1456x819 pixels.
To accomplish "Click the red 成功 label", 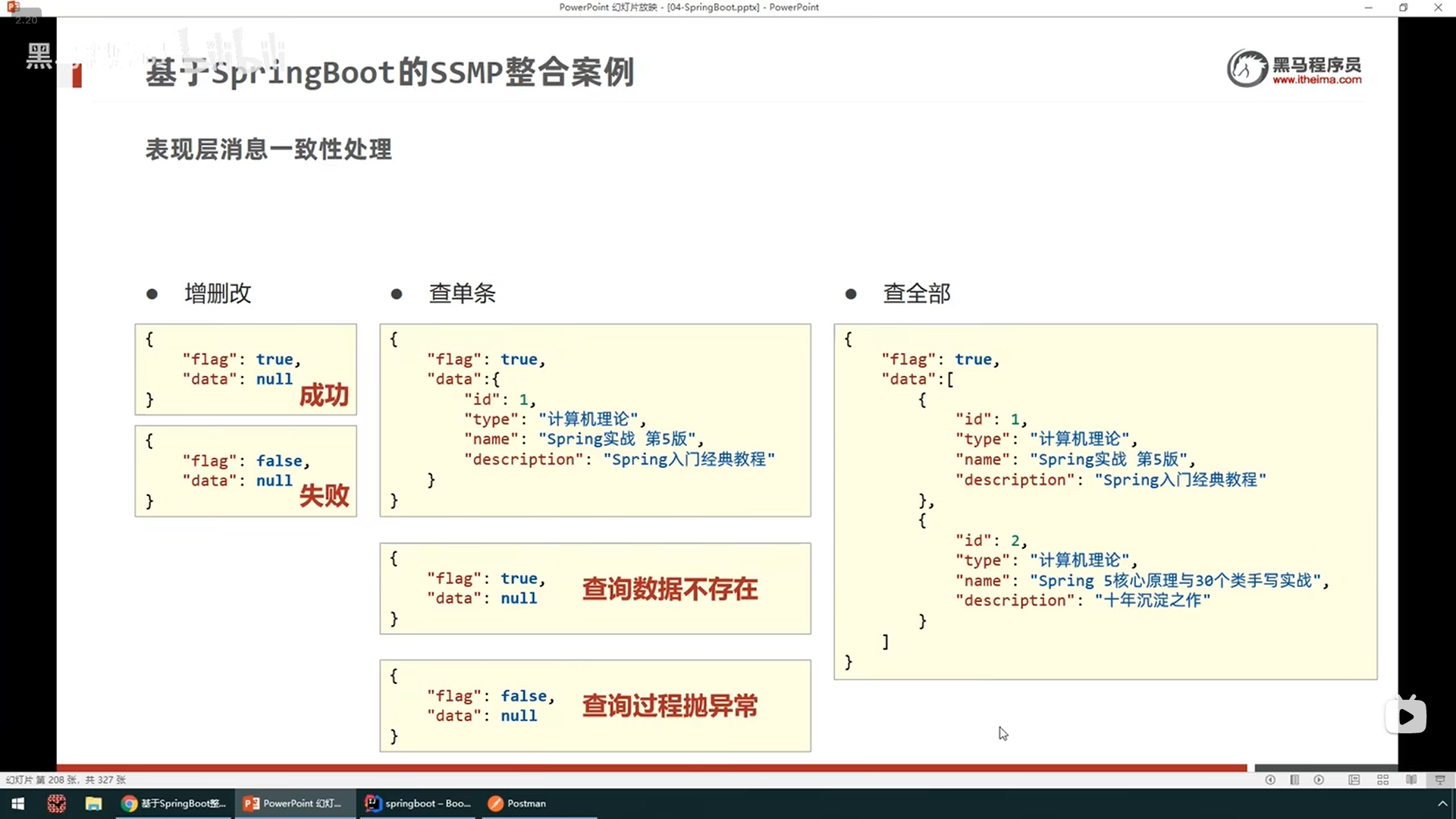I will [324, 395].
